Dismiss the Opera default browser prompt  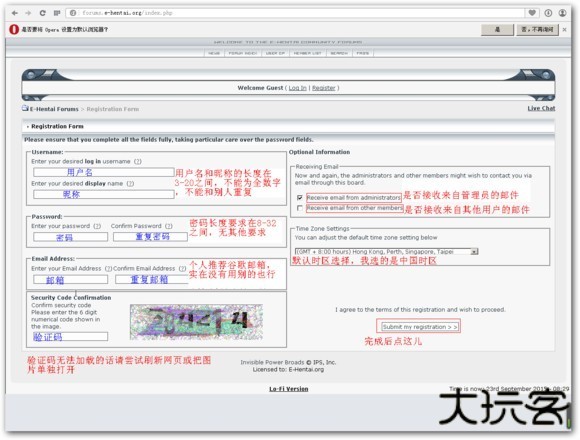[x=564, y=30]
